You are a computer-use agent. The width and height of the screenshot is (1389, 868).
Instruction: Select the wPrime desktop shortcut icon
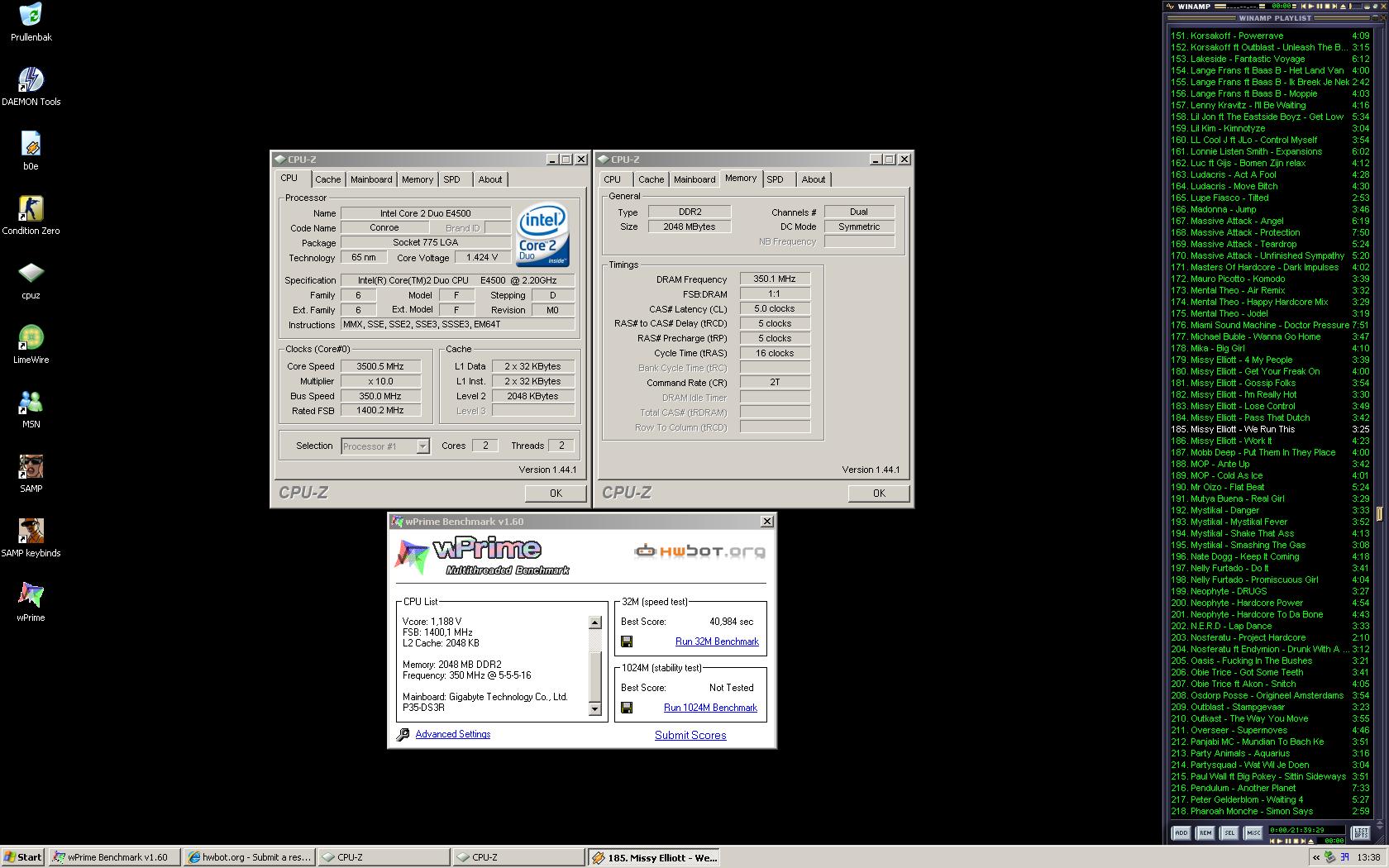tap(31, 595)
